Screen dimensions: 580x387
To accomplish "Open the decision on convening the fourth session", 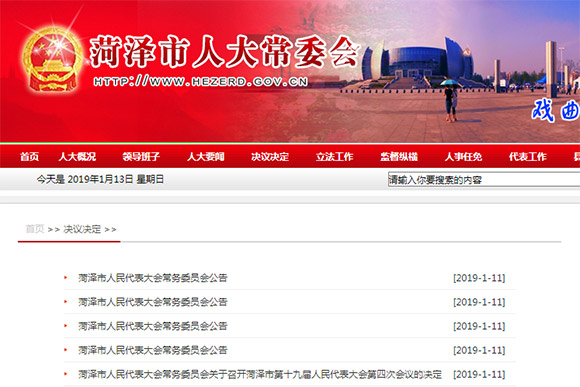I will 260,374.
